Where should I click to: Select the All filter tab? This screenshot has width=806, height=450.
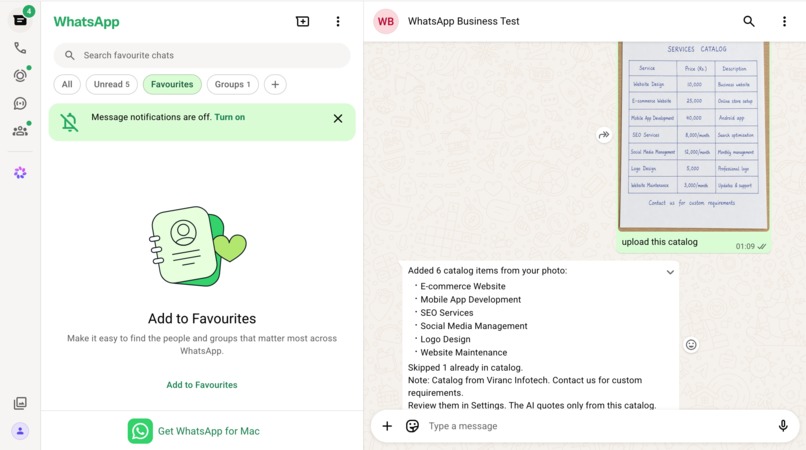click(67, 84)
